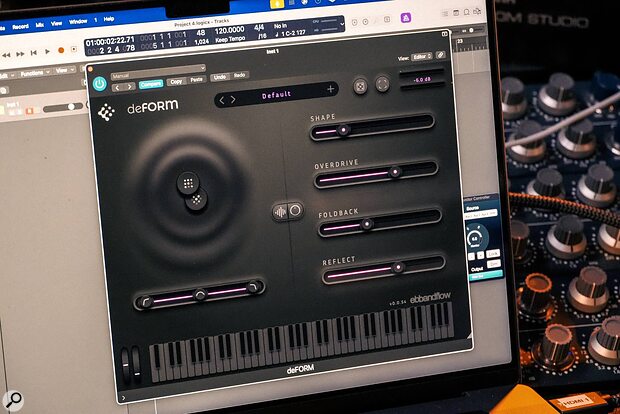Click the REFLECT slider handle
The height and width of the screenshot is (414, 620).
coord(398,268)
